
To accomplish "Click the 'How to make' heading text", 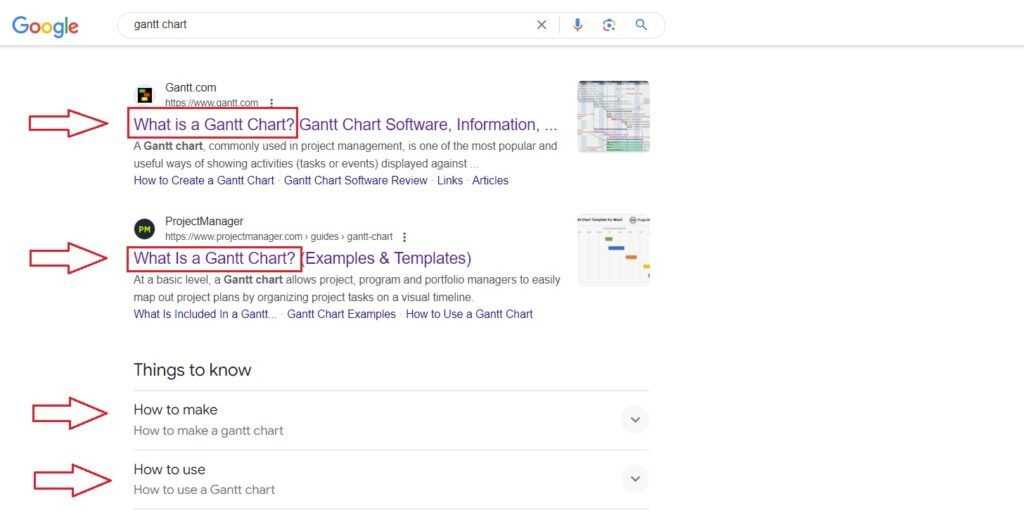I will point(176,410).
